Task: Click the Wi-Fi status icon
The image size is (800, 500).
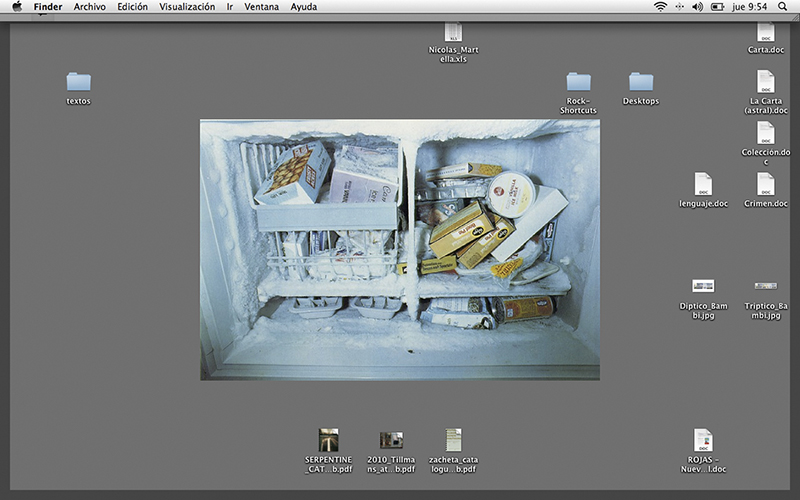Action: (660, 7)
